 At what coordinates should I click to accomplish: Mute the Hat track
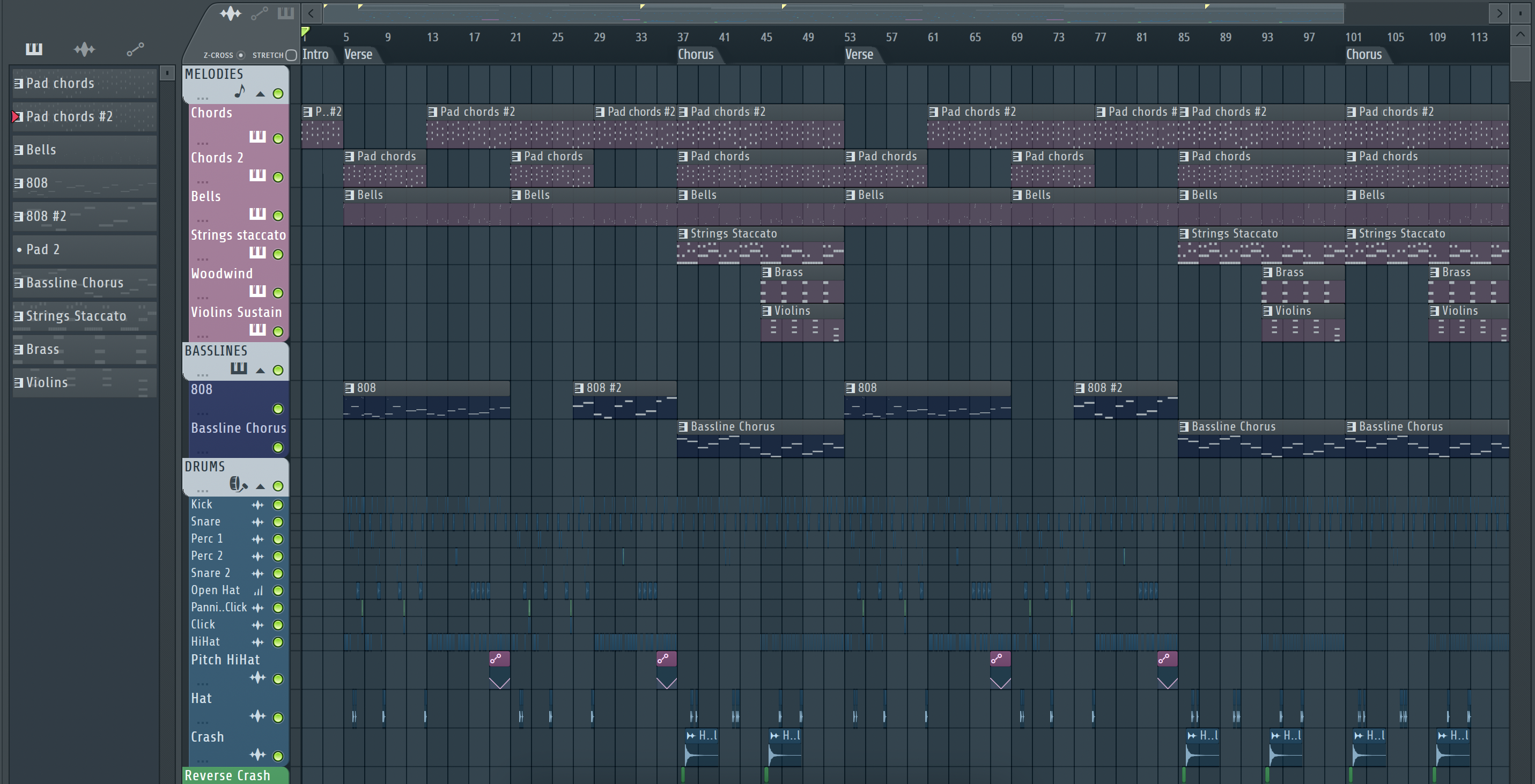pos(278,718)
